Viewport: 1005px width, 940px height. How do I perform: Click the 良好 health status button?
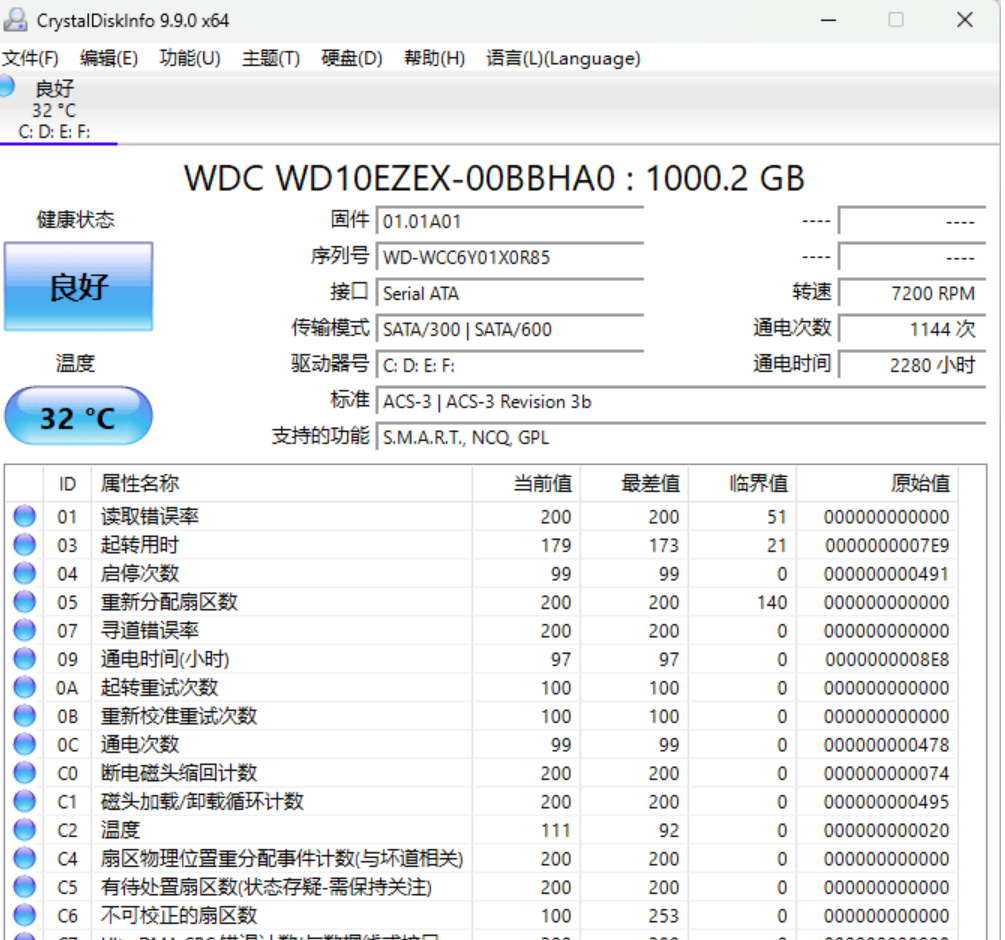pos(79,286)
